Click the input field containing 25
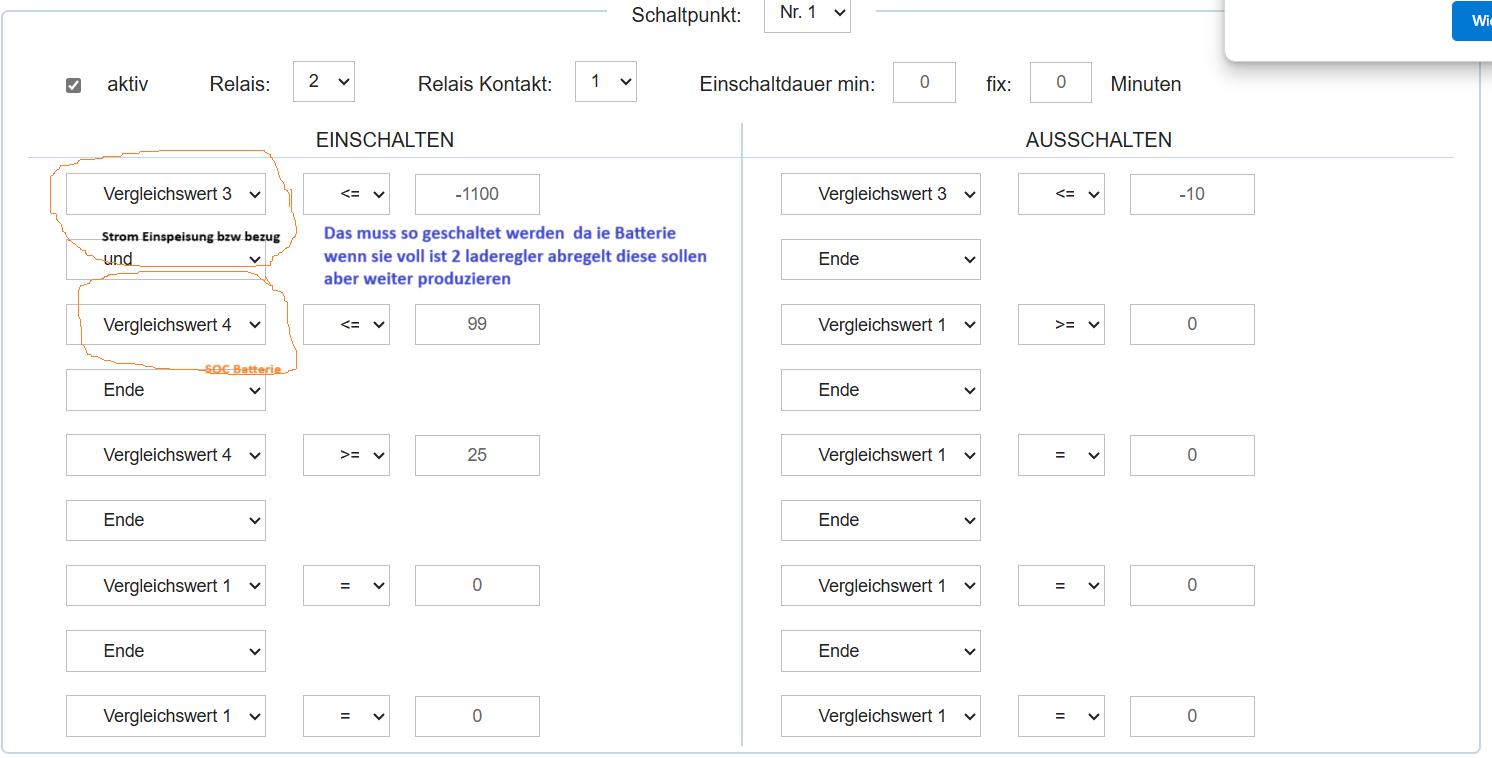 point(477,455)
